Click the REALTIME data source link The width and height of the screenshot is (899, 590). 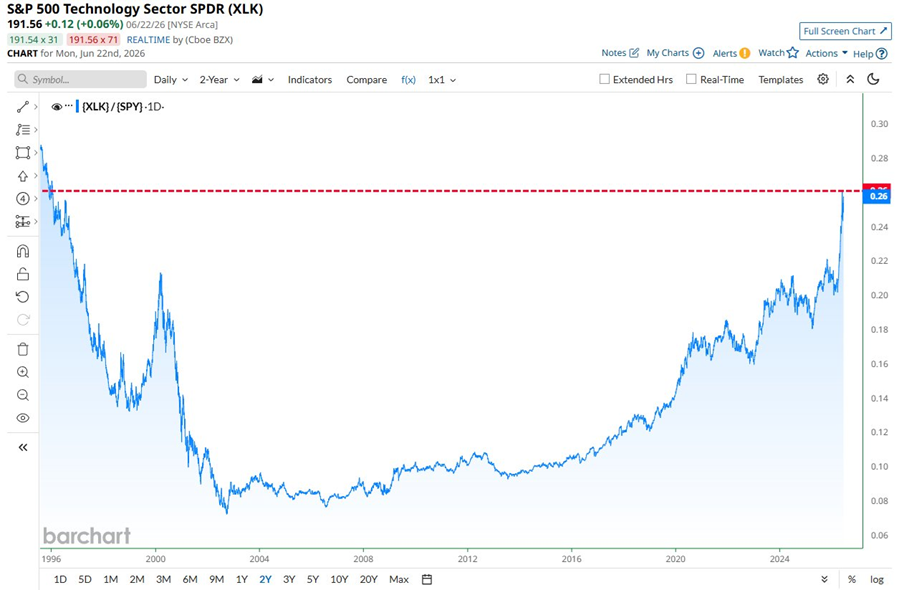tap(148, 40)
